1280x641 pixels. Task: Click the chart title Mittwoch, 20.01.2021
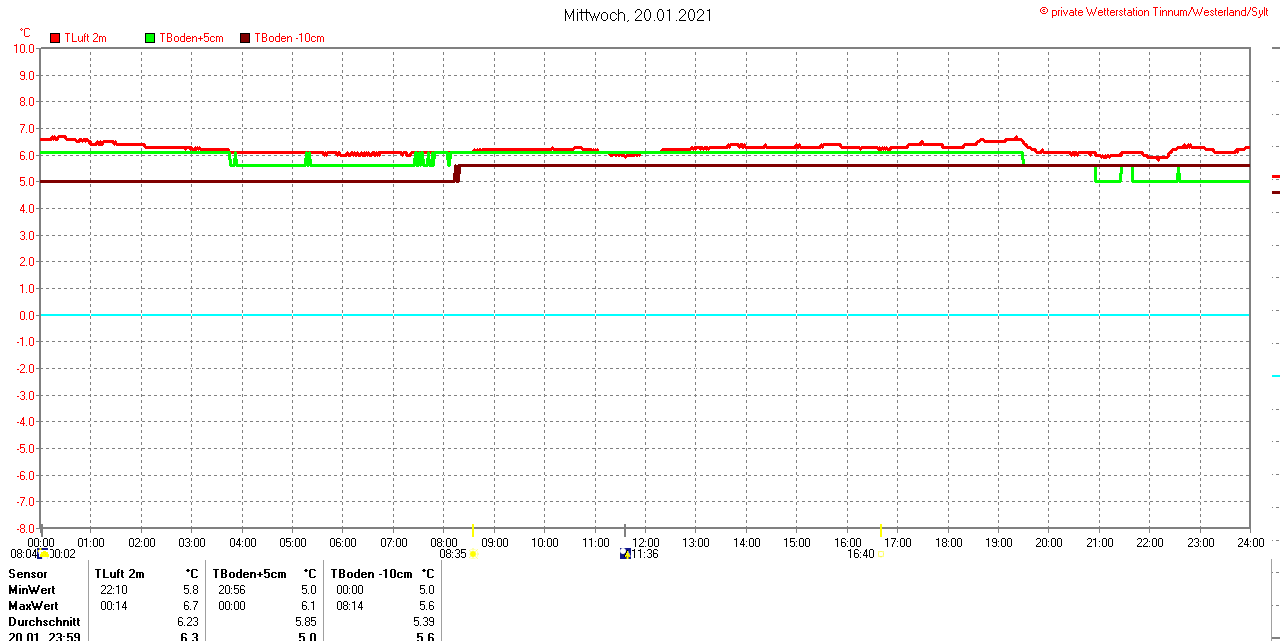637,15
